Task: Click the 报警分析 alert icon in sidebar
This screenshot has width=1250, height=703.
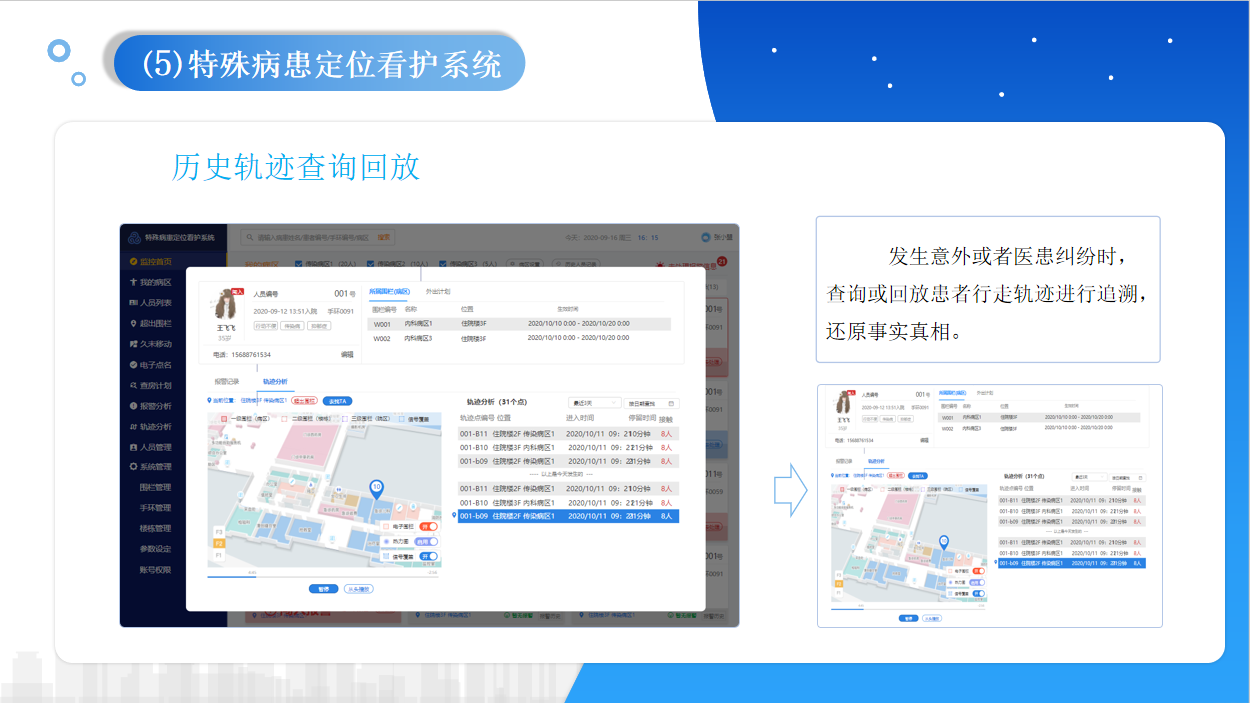Action: tap(133, 406)
